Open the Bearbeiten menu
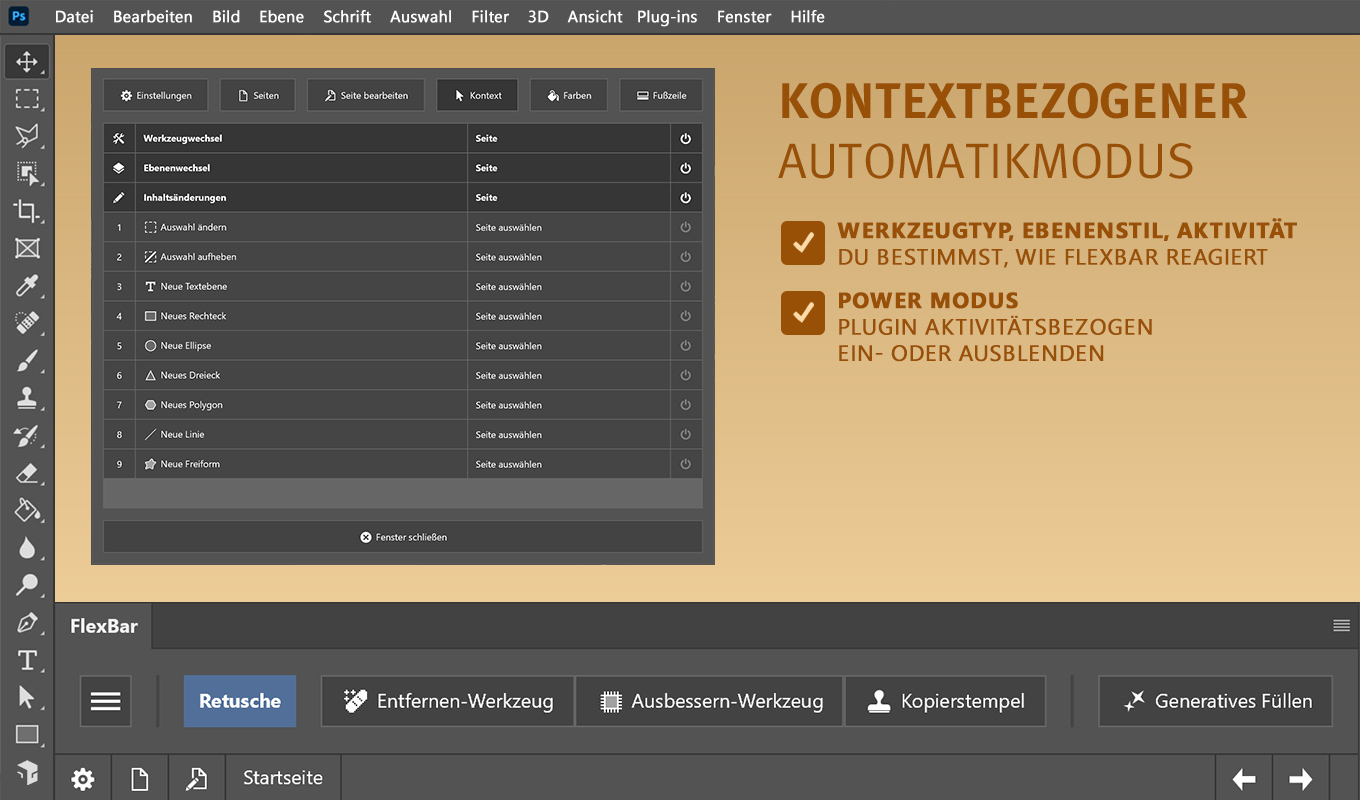 click(153, 17)
